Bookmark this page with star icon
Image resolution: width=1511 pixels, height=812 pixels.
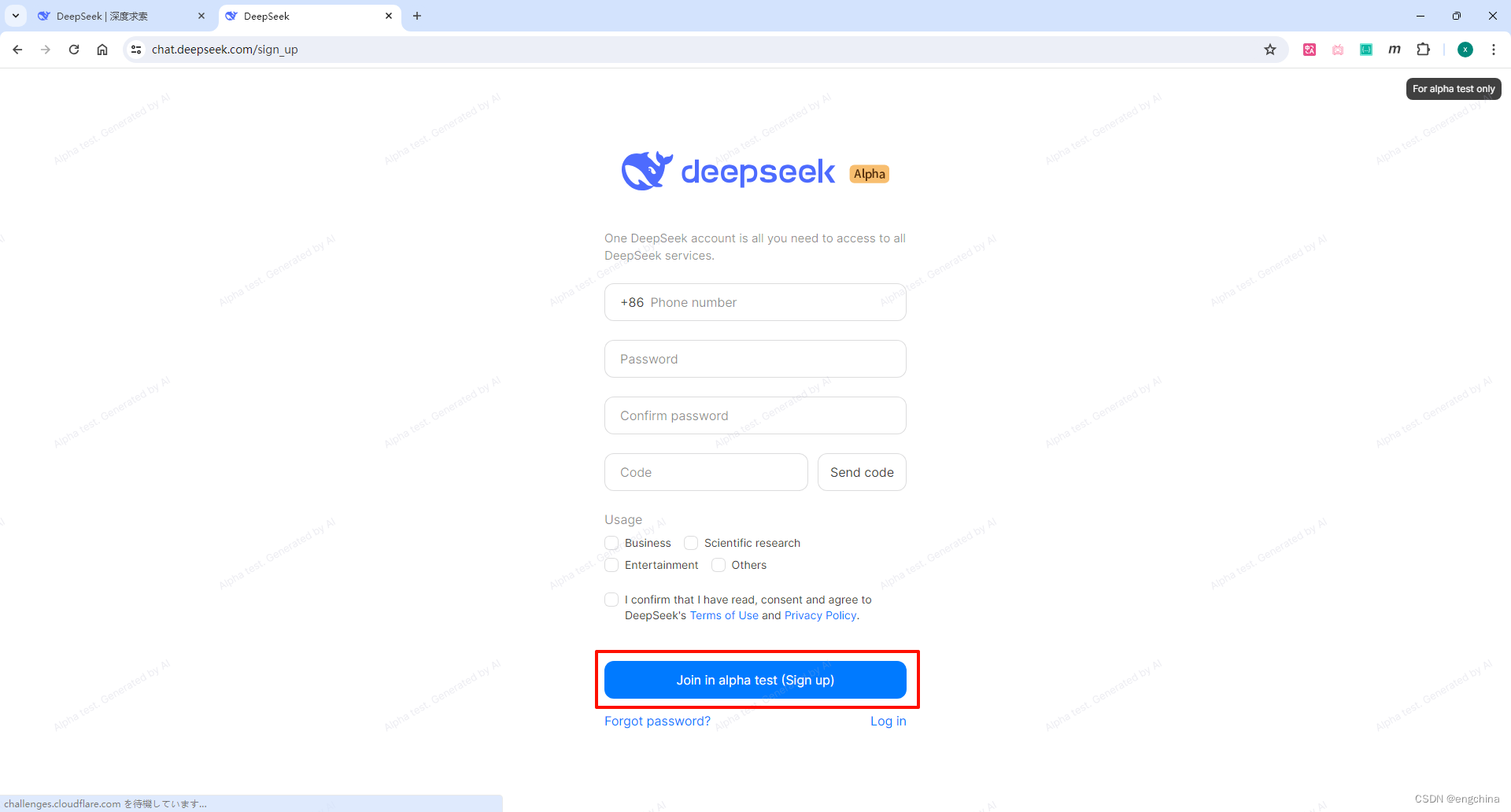pos(1270,50)
